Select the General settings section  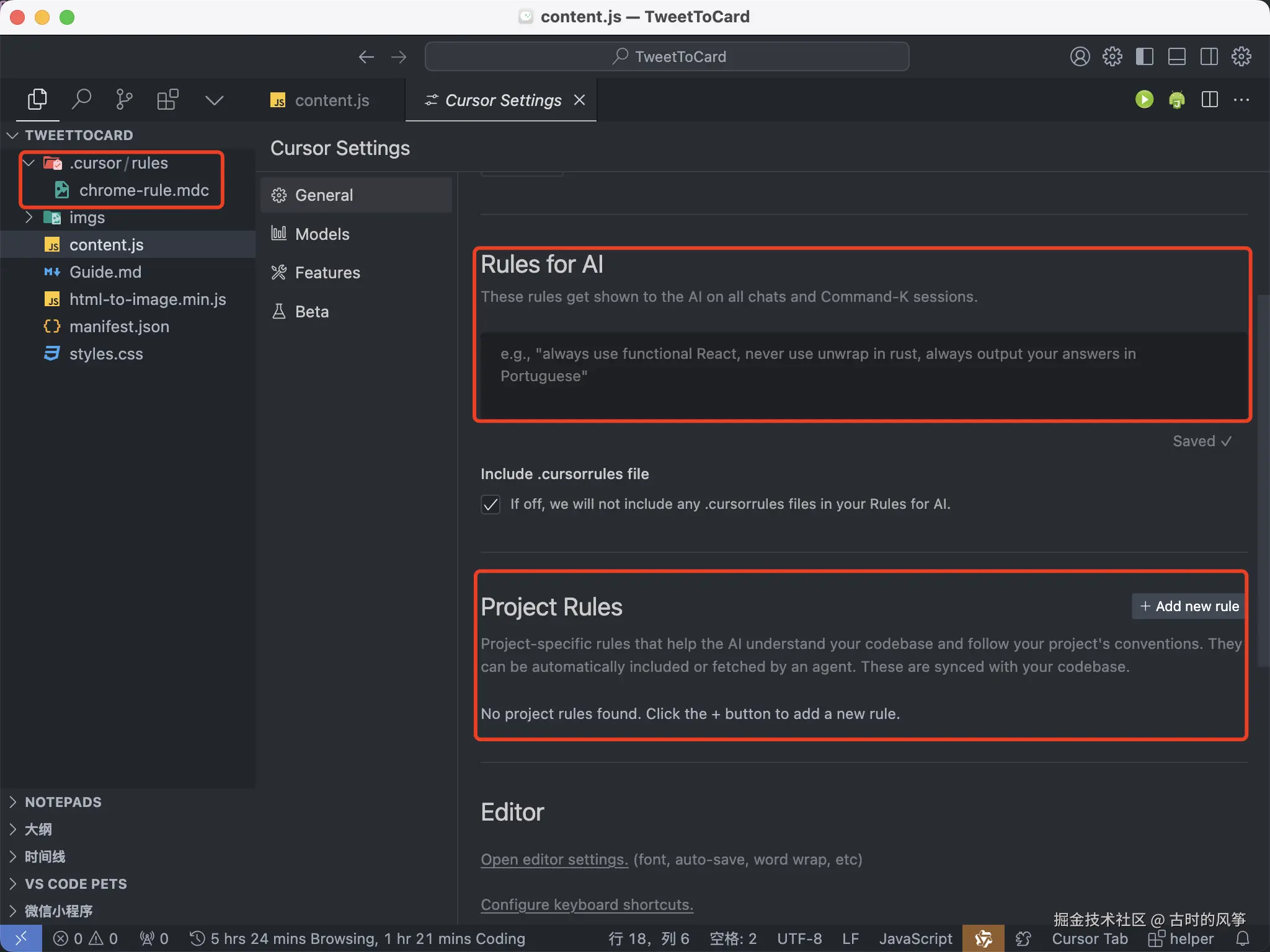tap(356, 195)
